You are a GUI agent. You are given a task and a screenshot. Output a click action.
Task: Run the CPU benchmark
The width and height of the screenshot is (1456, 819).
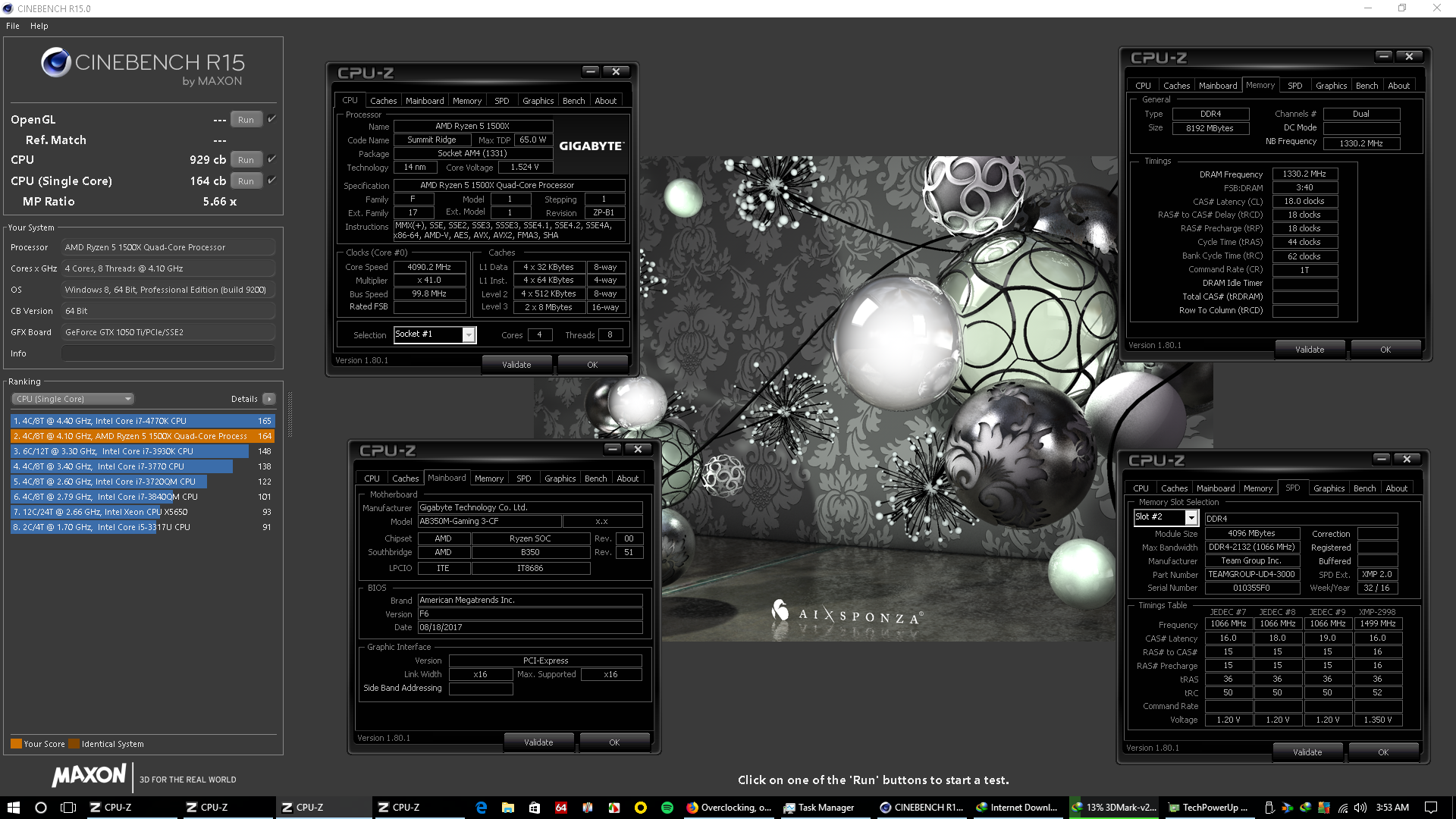246,160
